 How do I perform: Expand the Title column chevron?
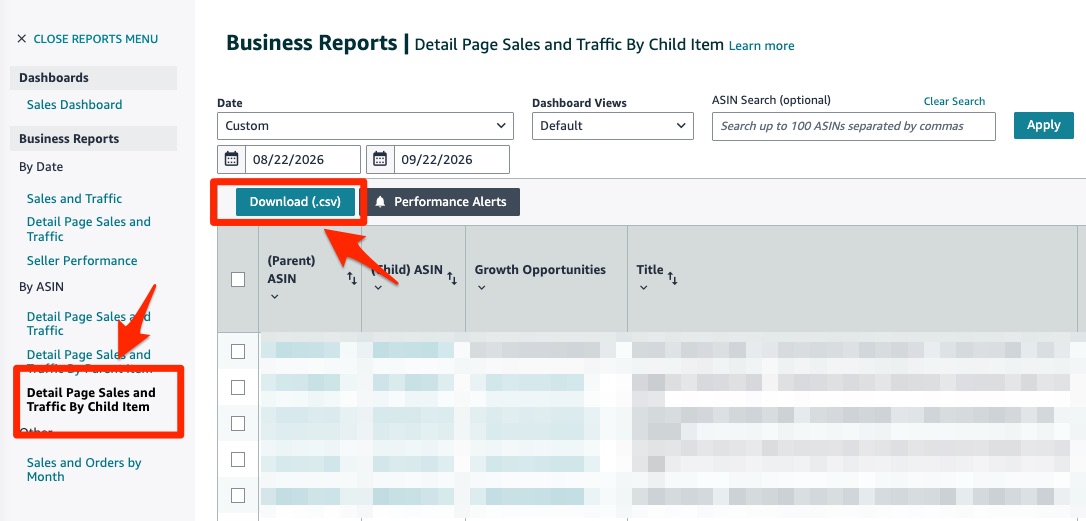643,288
